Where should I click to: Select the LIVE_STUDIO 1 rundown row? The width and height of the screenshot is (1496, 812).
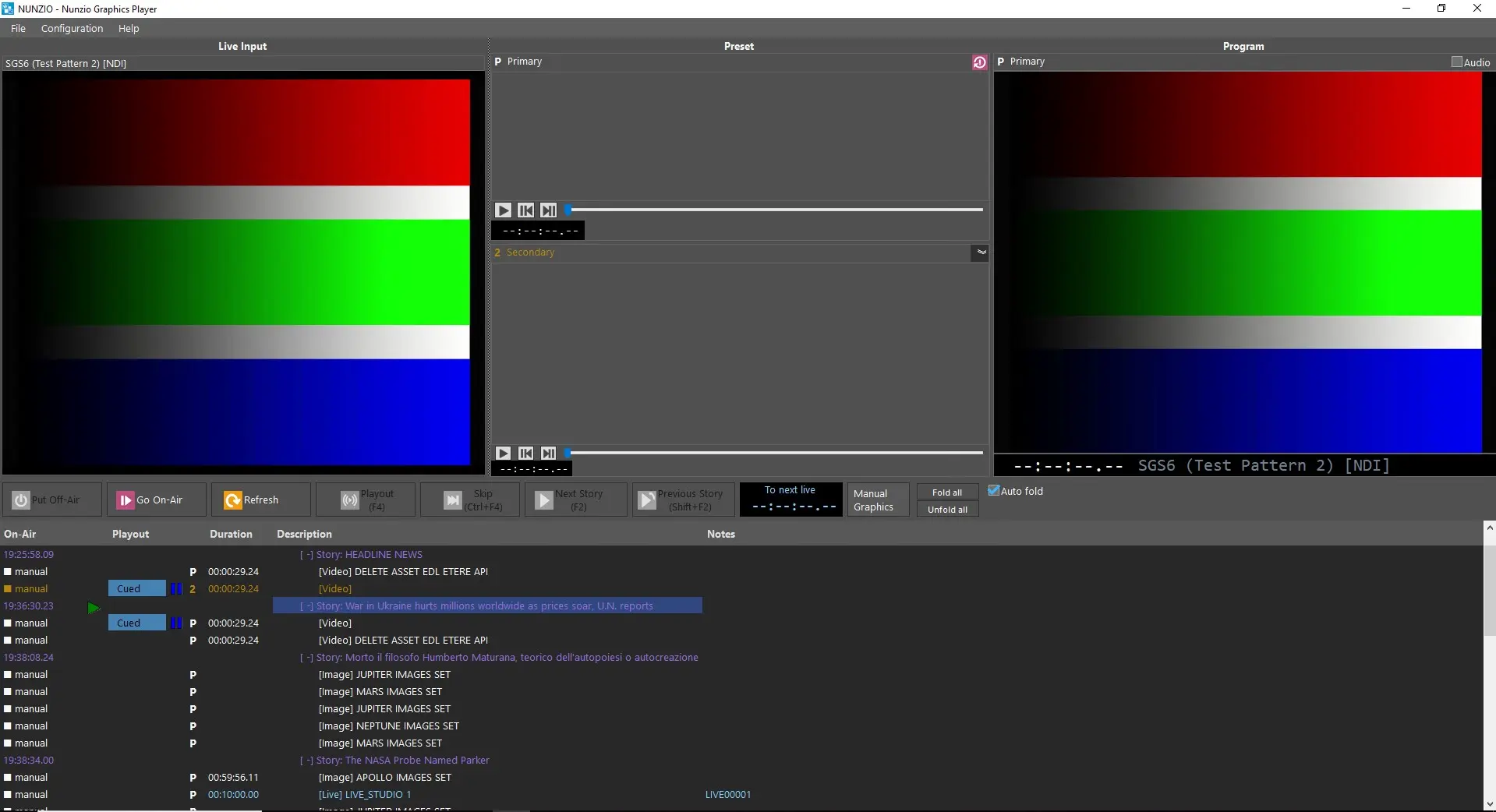(365, 795)
